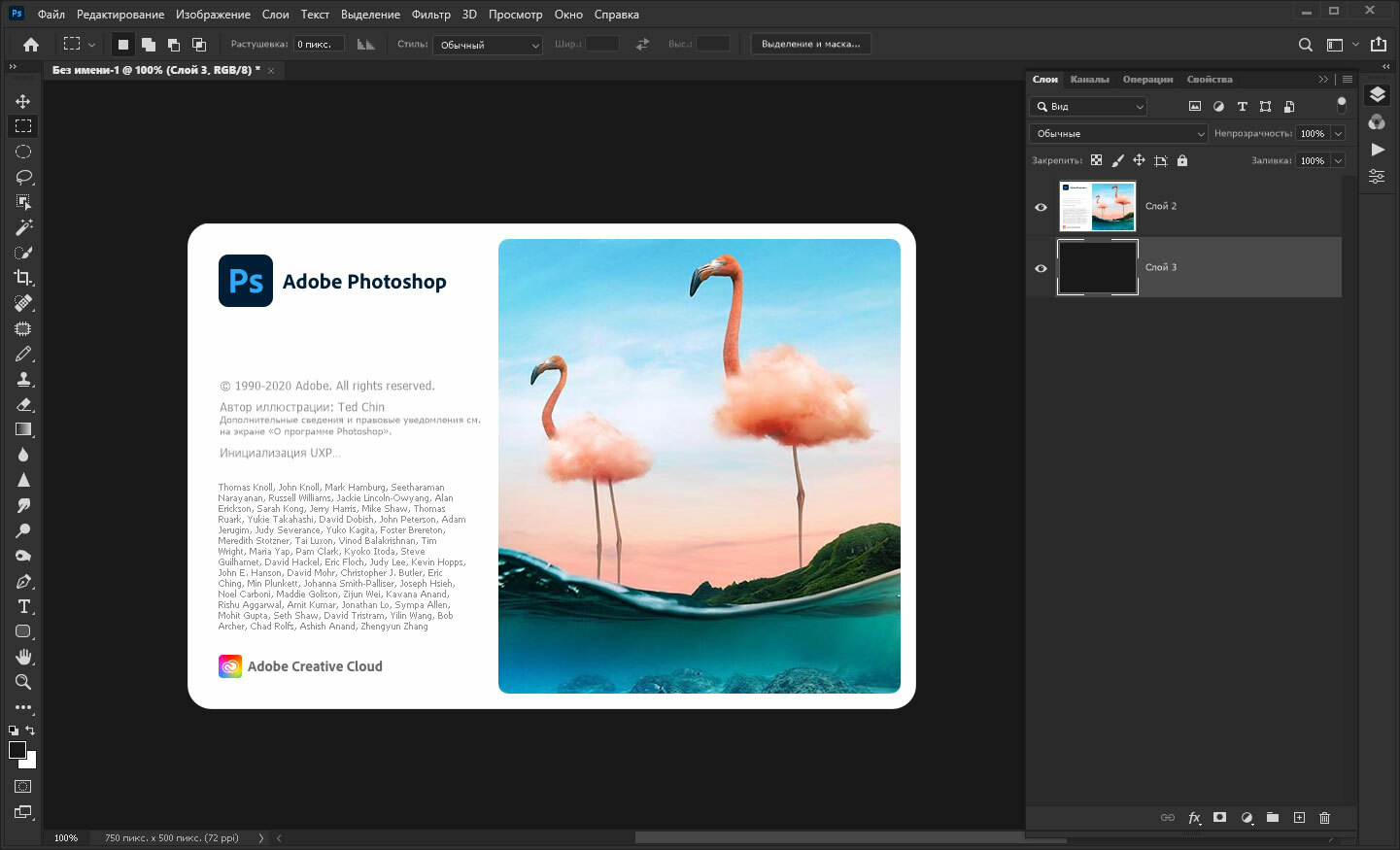The image size is (1400, 850).
Task: Delete layer with the trash icon
Action: [x=1324, y=818]
